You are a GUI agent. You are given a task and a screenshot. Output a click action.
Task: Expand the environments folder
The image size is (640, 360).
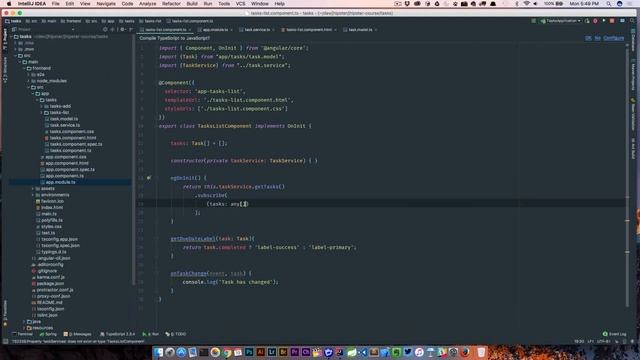click(33, 195)
